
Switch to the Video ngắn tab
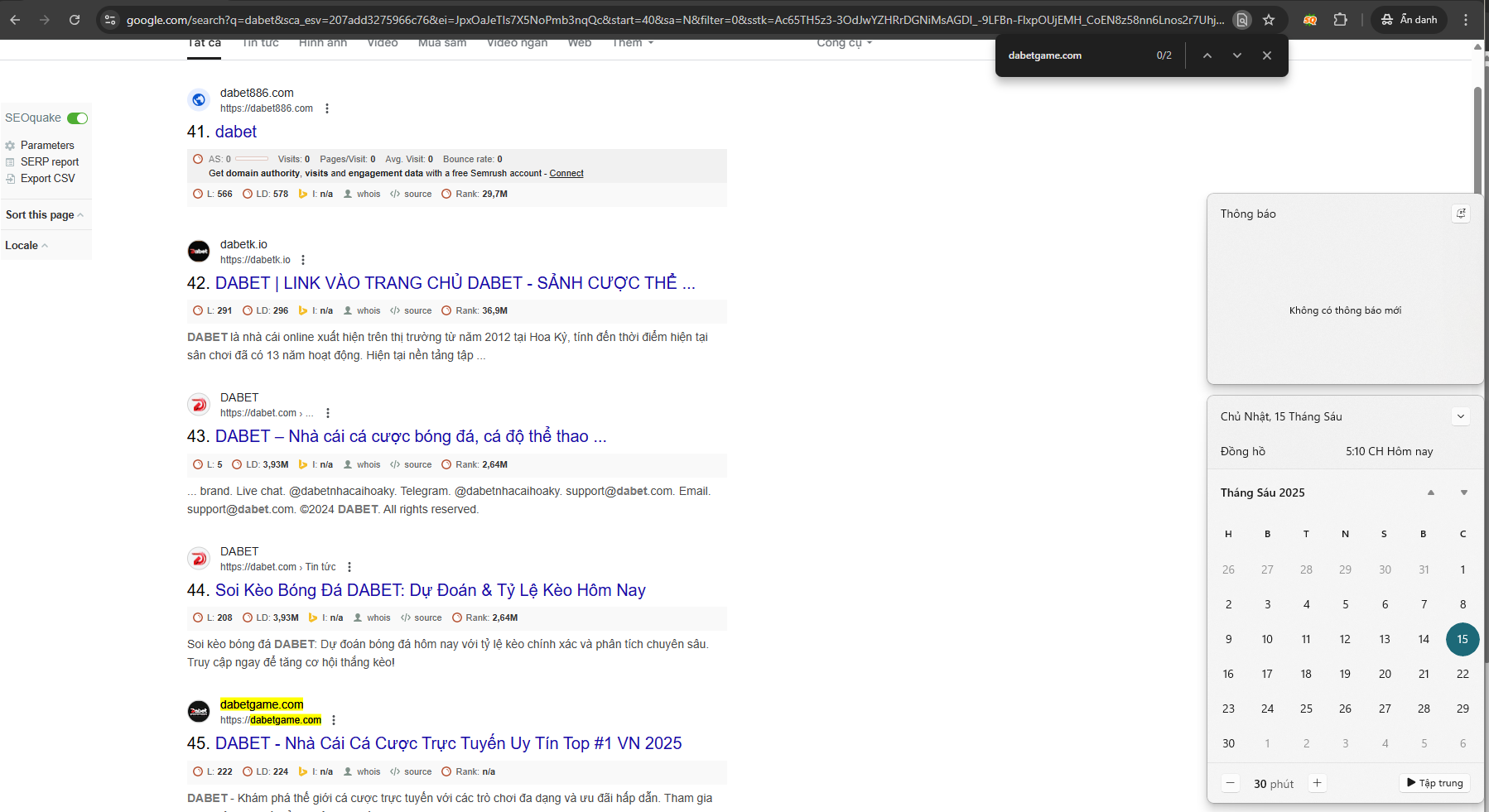coord(518,43)
